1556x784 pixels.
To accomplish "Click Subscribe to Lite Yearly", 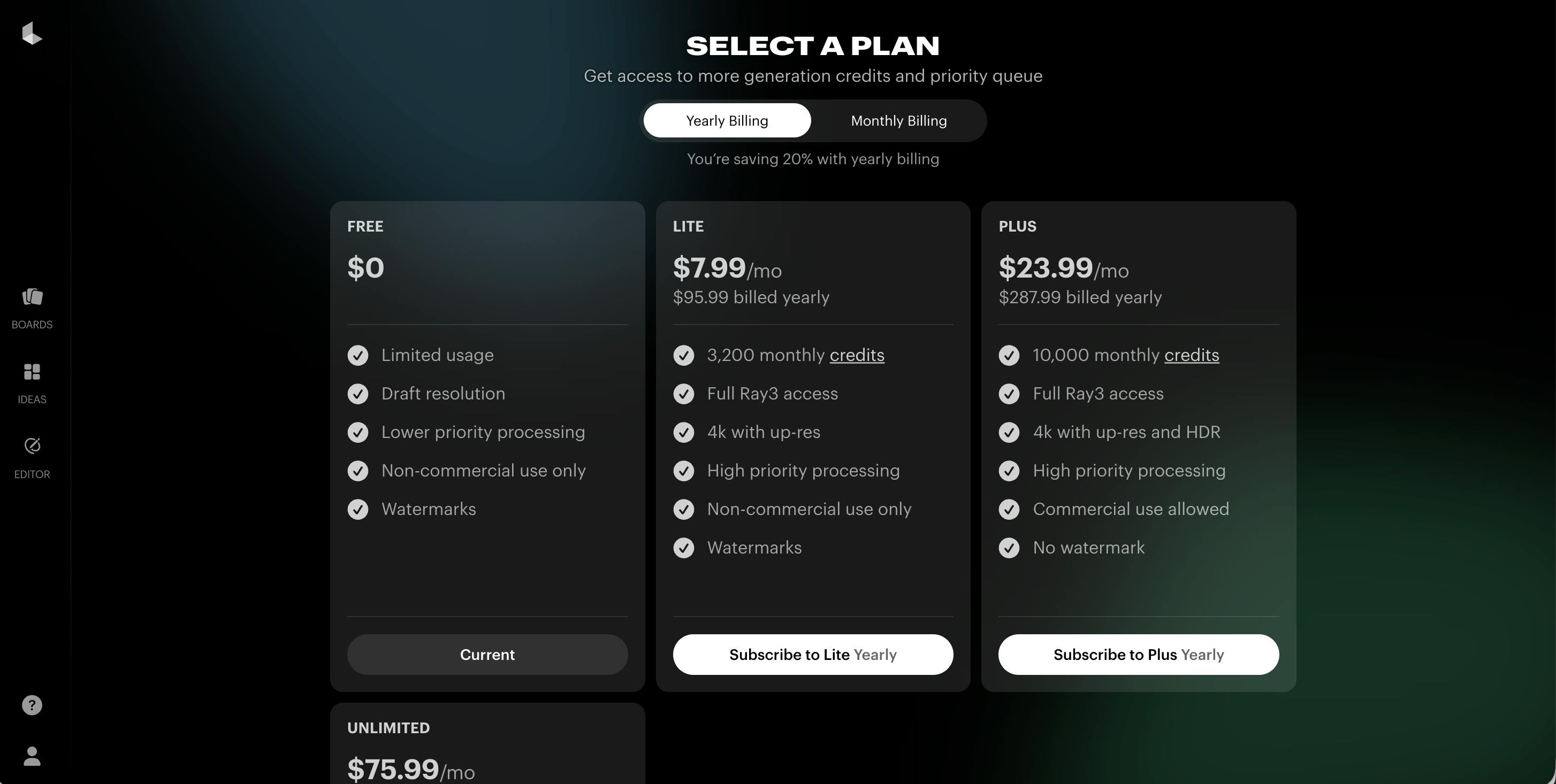I will (x=812, y=654).
